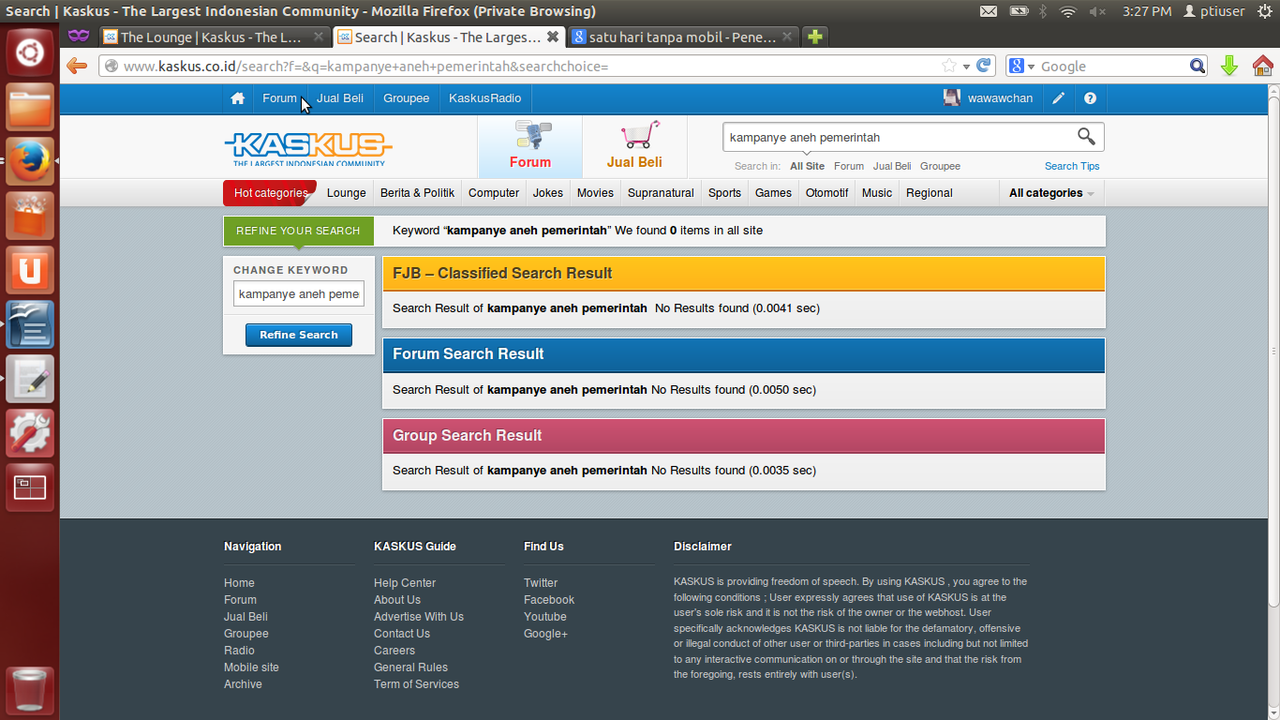This screenshot has height=720, width=1280.
Task: Click the wawawchan user avatar
Action: [952, 98]
